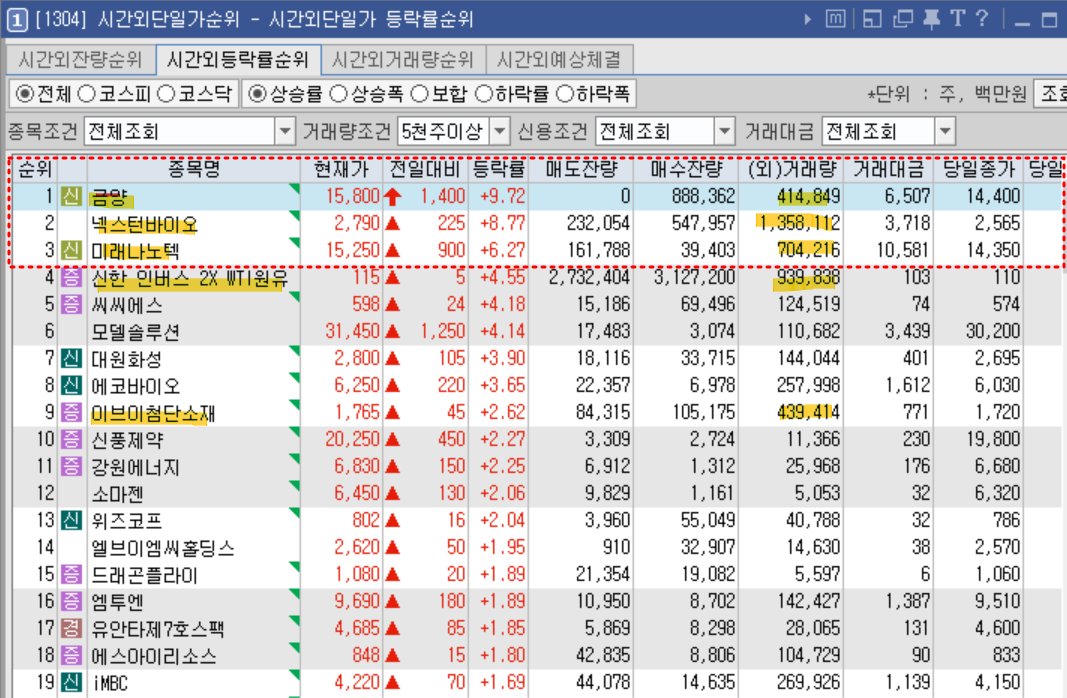Switch to the 시간외잔량순위 tab
This screenshot has width=1067, height=698.
[80, 60]
